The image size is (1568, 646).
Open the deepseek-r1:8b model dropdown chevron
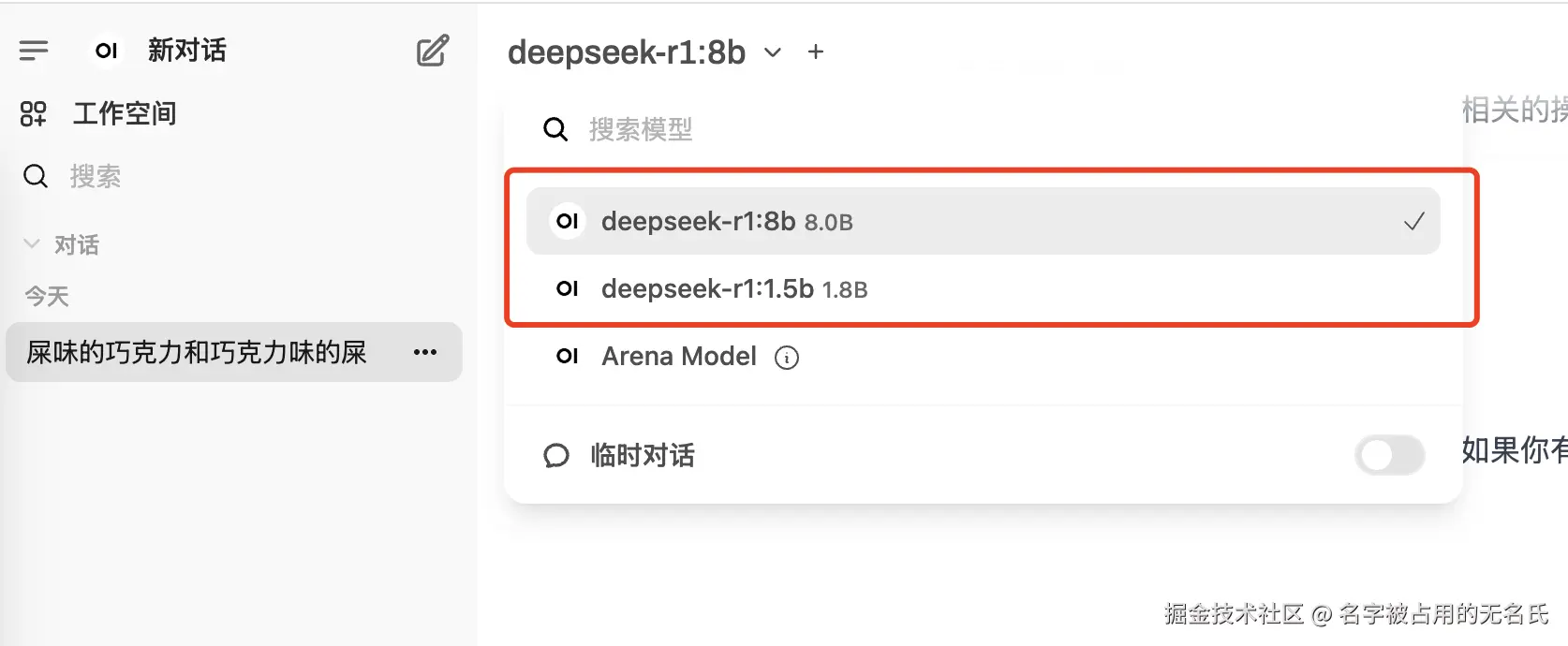pos(772,53)
